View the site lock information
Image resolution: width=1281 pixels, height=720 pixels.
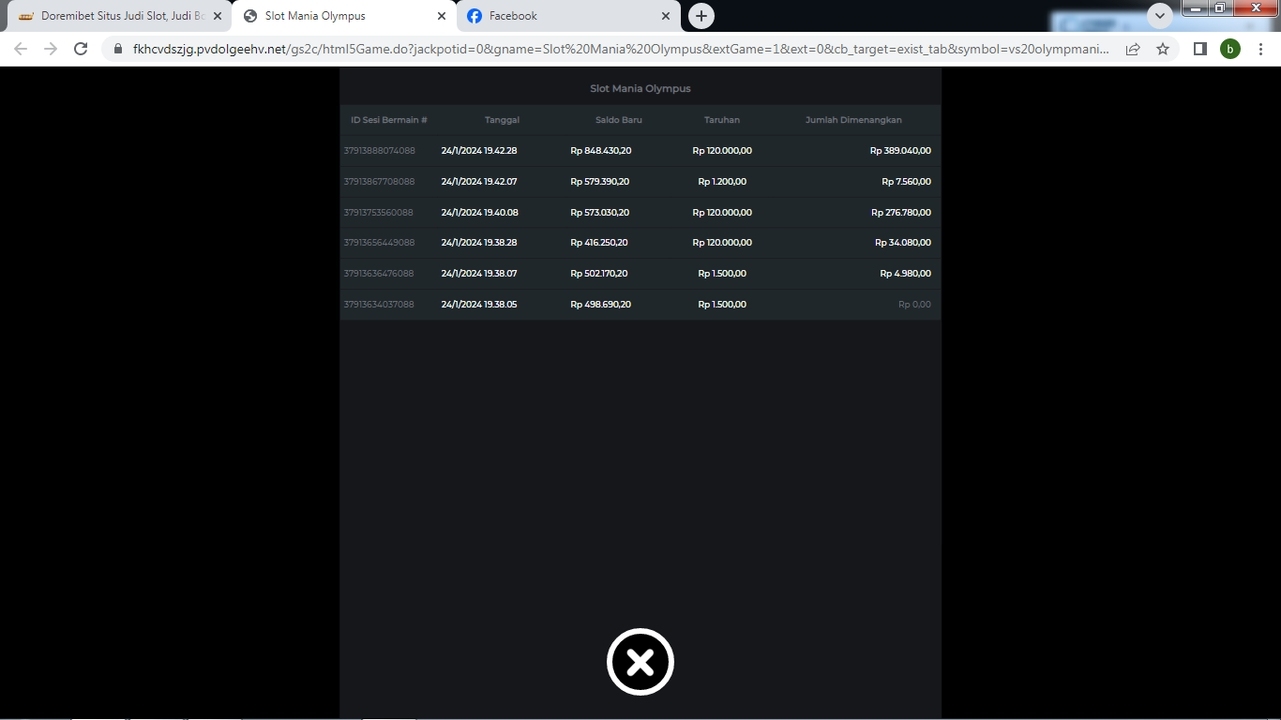118,49
